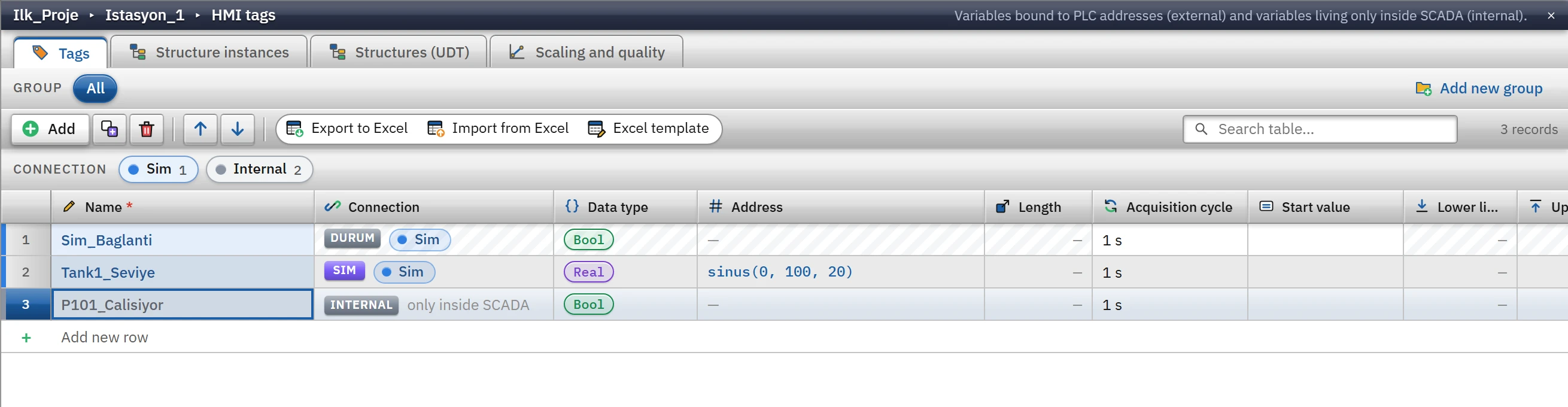Export to Excel

[347, 128]
